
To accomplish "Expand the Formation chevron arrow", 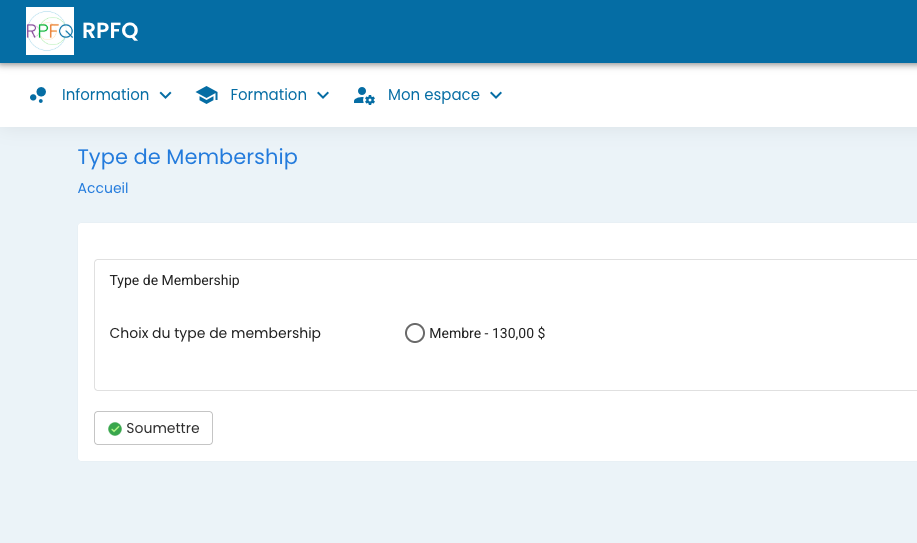I will pyautogui.click(x=323, y=95).
